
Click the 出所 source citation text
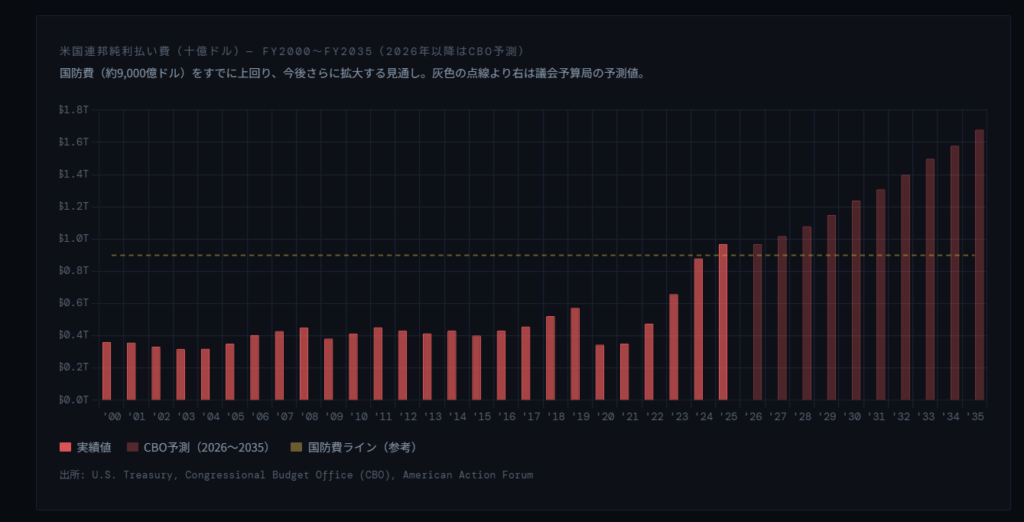click(296, 475)
